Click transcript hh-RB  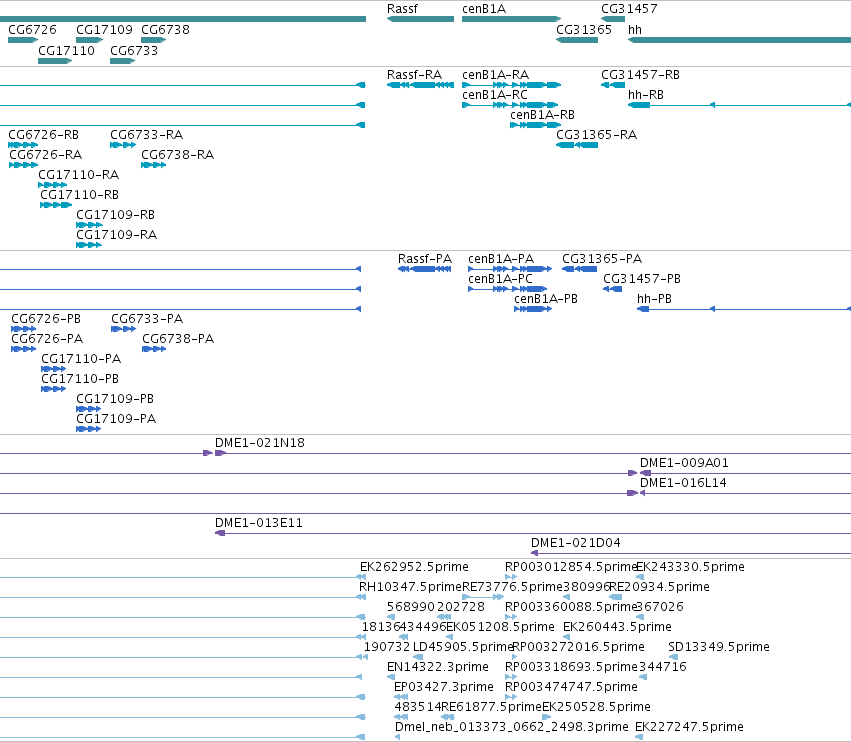click(x=739, y=105)
